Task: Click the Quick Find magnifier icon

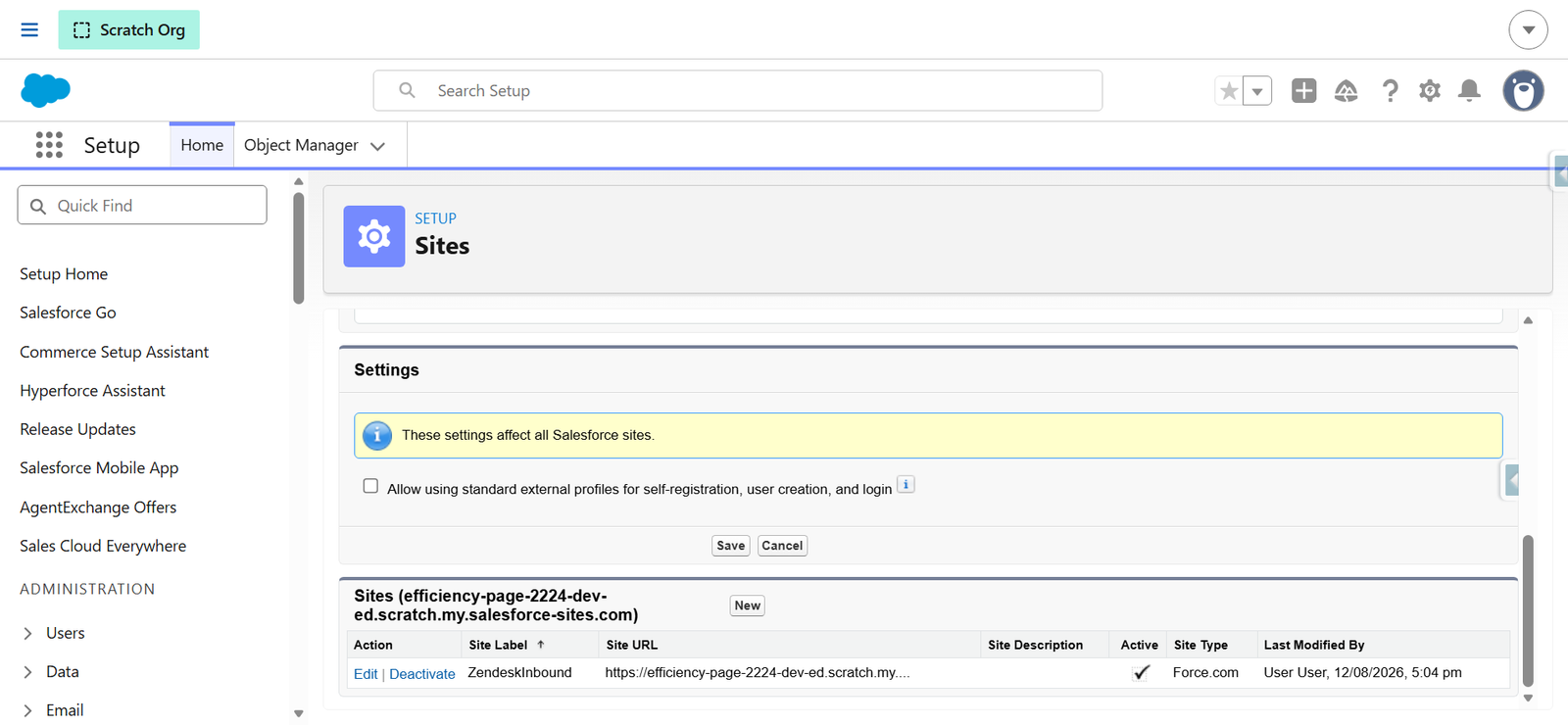Action: pyautogui.click(x=38, y=206)
